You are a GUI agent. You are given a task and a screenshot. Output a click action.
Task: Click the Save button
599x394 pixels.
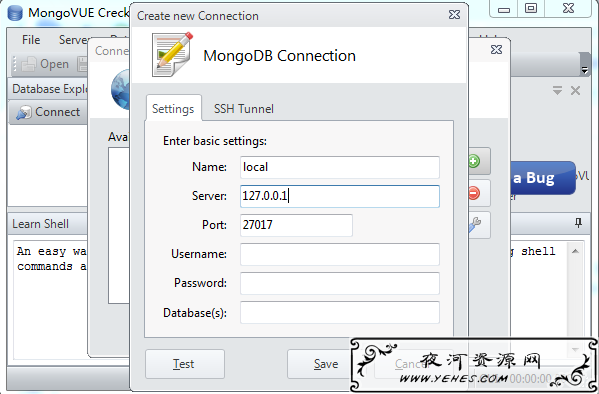pyautogui.click(x=326, y=364)
